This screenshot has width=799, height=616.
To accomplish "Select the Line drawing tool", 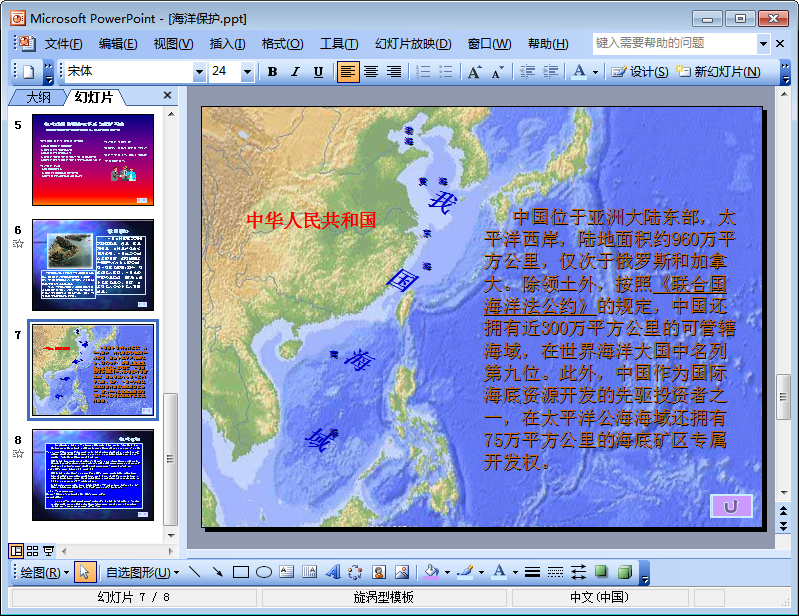I will [194, 573].
